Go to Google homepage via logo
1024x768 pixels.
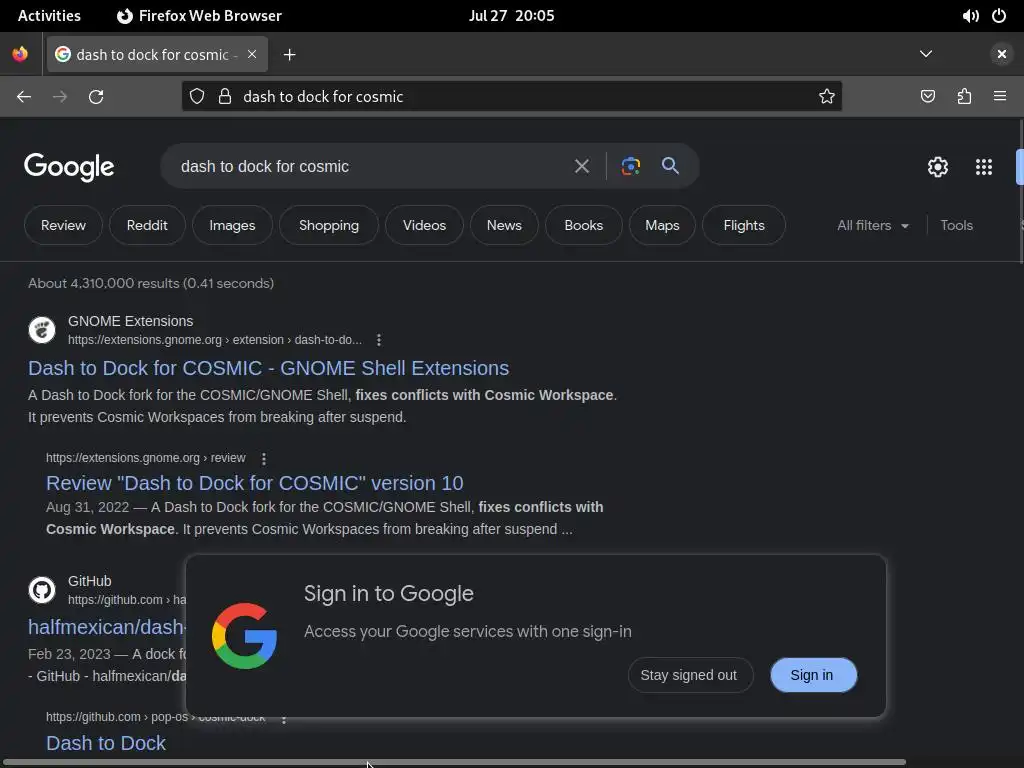69,167
